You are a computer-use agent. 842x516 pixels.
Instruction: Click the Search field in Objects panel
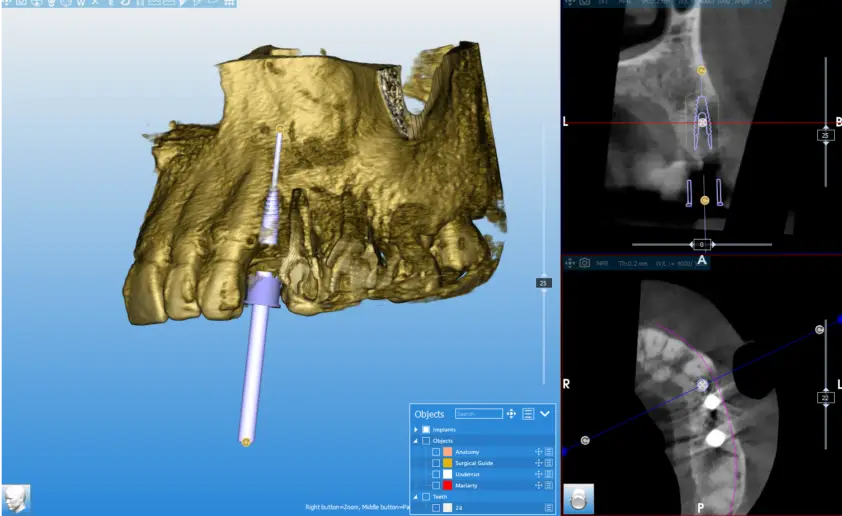478,413
